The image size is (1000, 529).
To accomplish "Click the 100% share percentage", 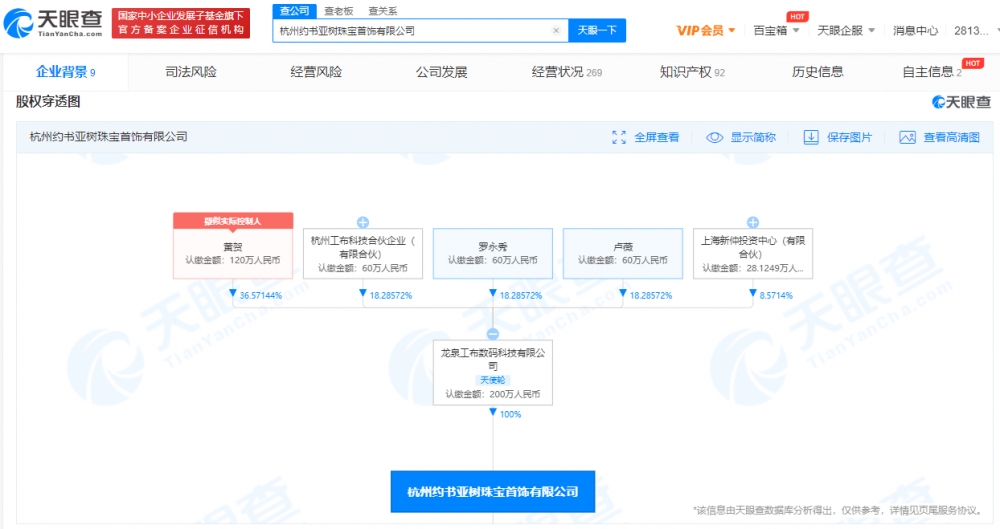I will (510, 414).
